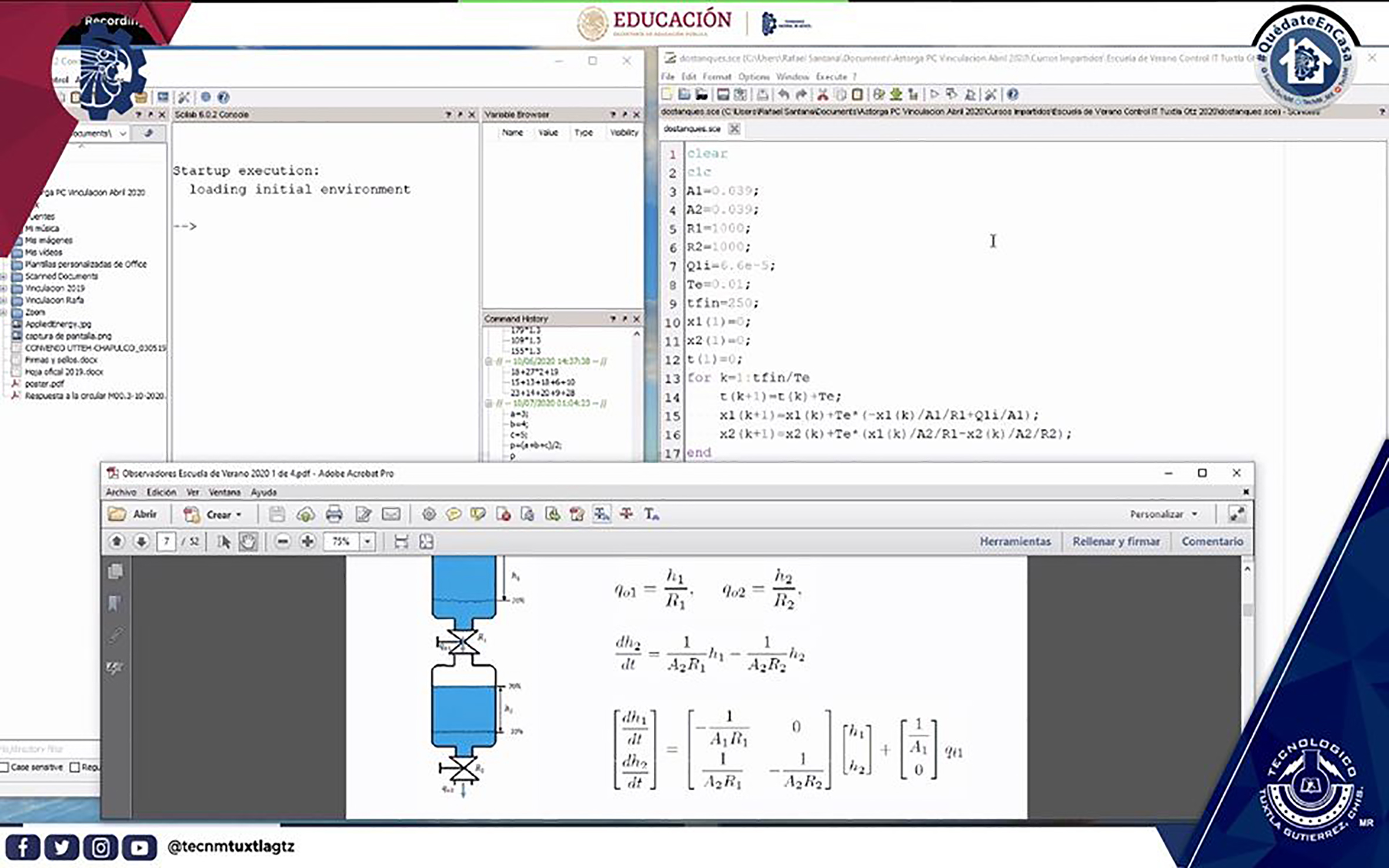This screenshot has height=868, width=1389.
Task: Expand the Vinculacion Rafa folder
Action: coord(4,301)
